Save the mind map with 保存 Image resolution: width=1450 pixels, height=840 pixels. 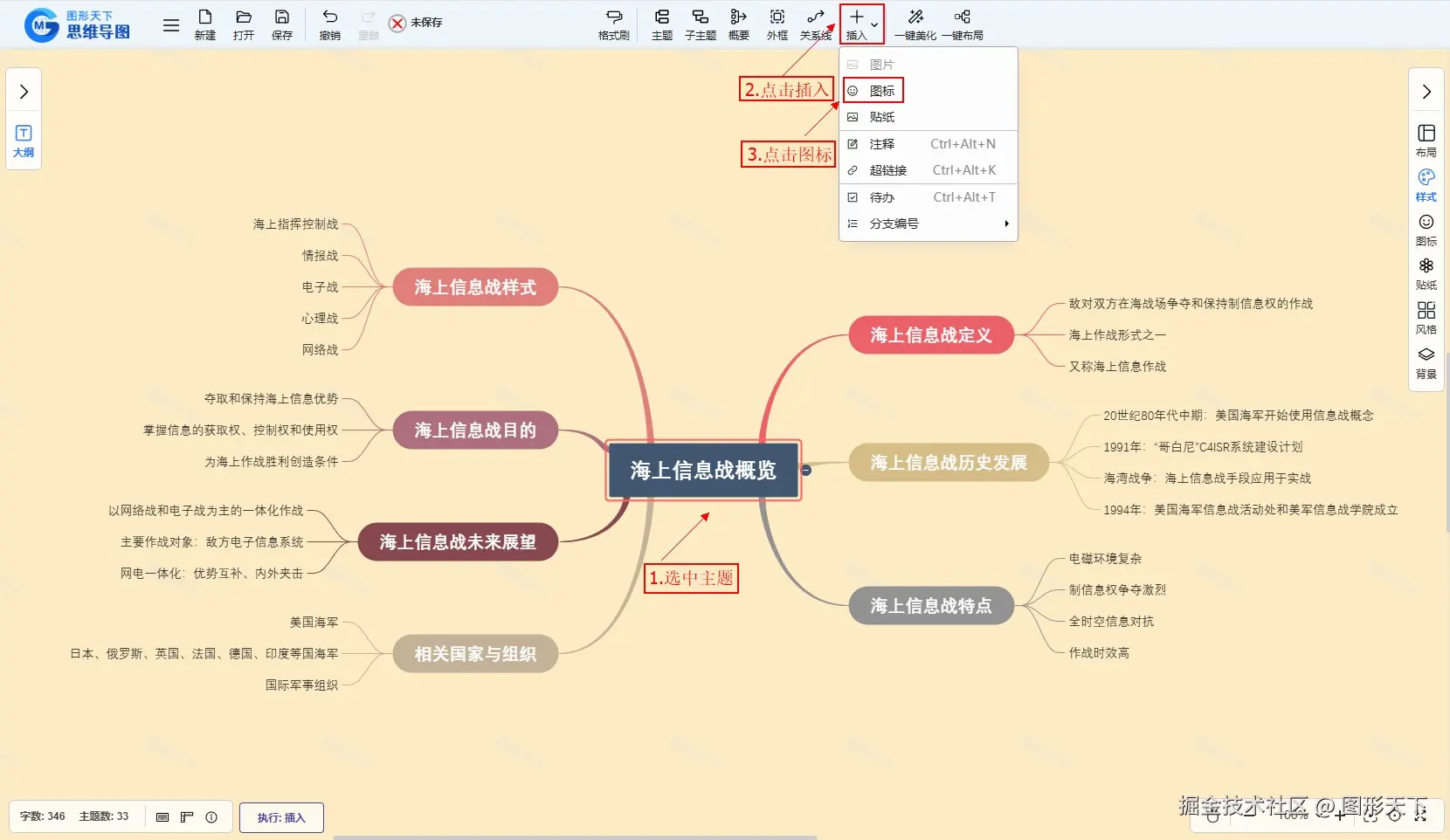coord(282,24)
